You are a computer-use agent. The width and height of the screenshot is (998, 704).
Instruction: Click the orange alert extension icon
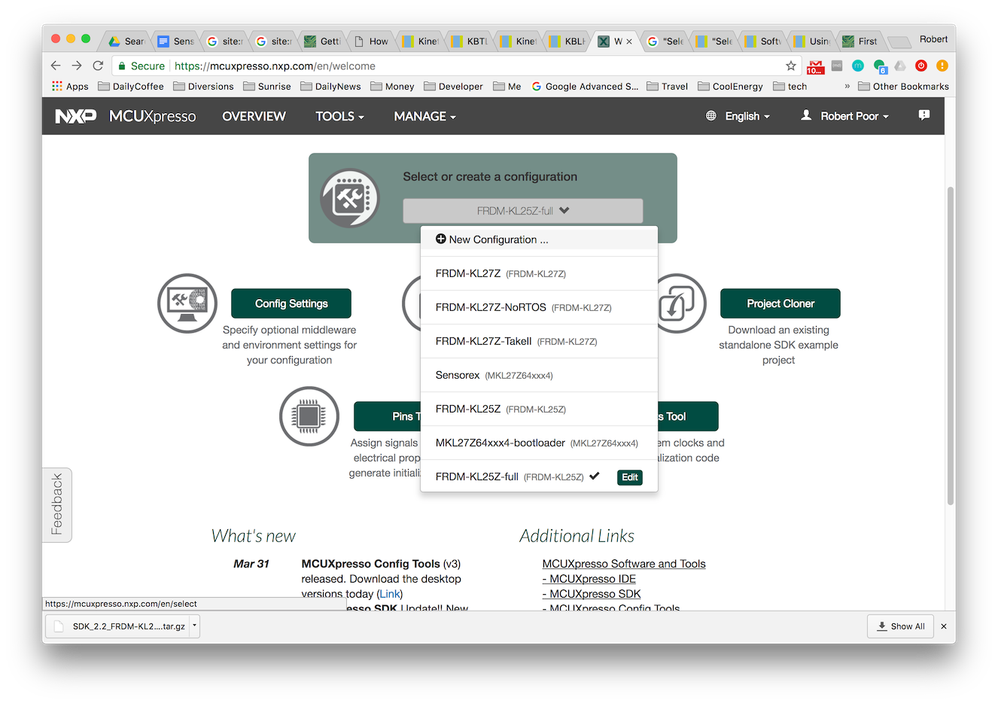click(x=942, y=66)
